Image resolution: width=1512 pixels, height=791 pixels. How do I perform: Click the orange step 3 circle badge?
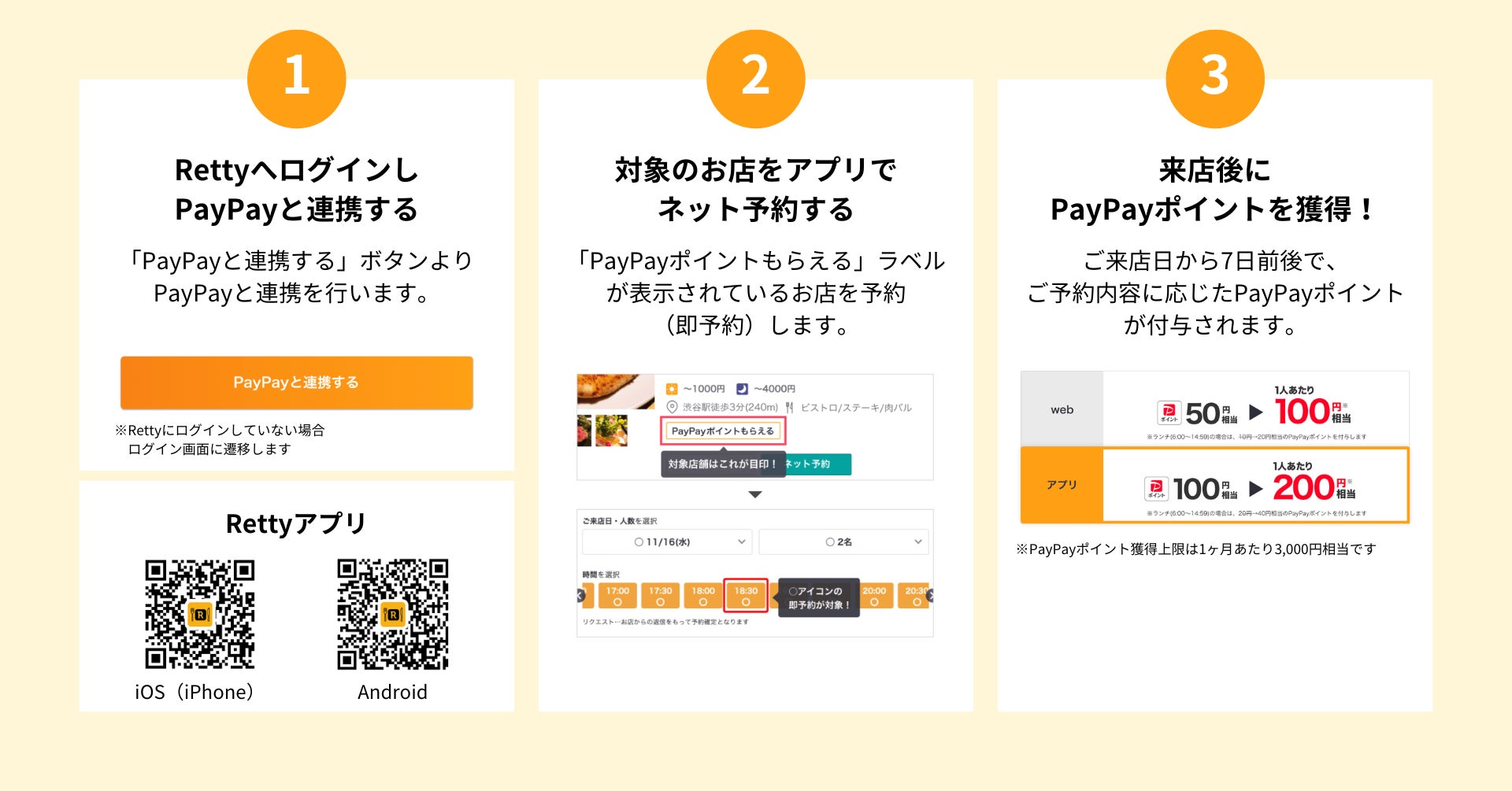click(x=1214, y=79)
